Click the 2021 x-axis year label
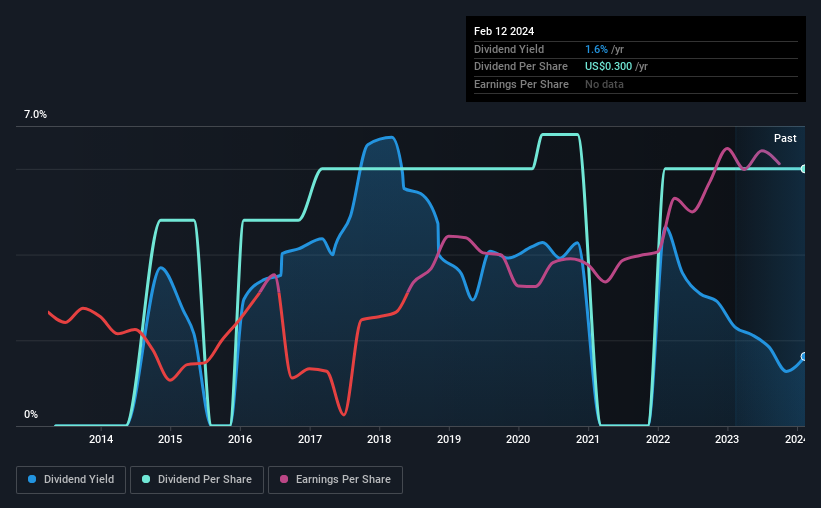 [x=587, y=439]
